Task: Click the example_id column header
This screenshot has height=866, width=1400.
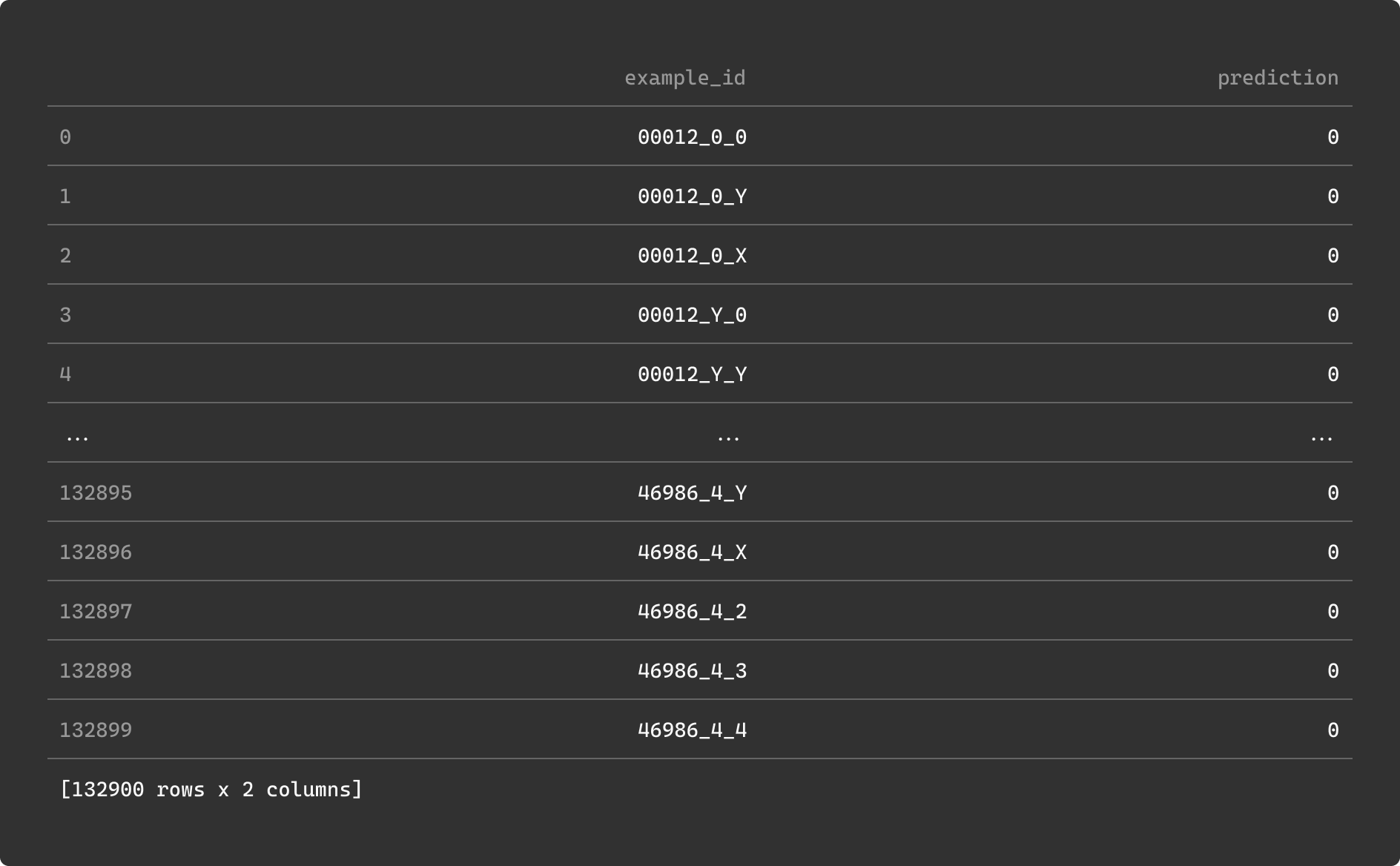Action: [x=684, y=78]
